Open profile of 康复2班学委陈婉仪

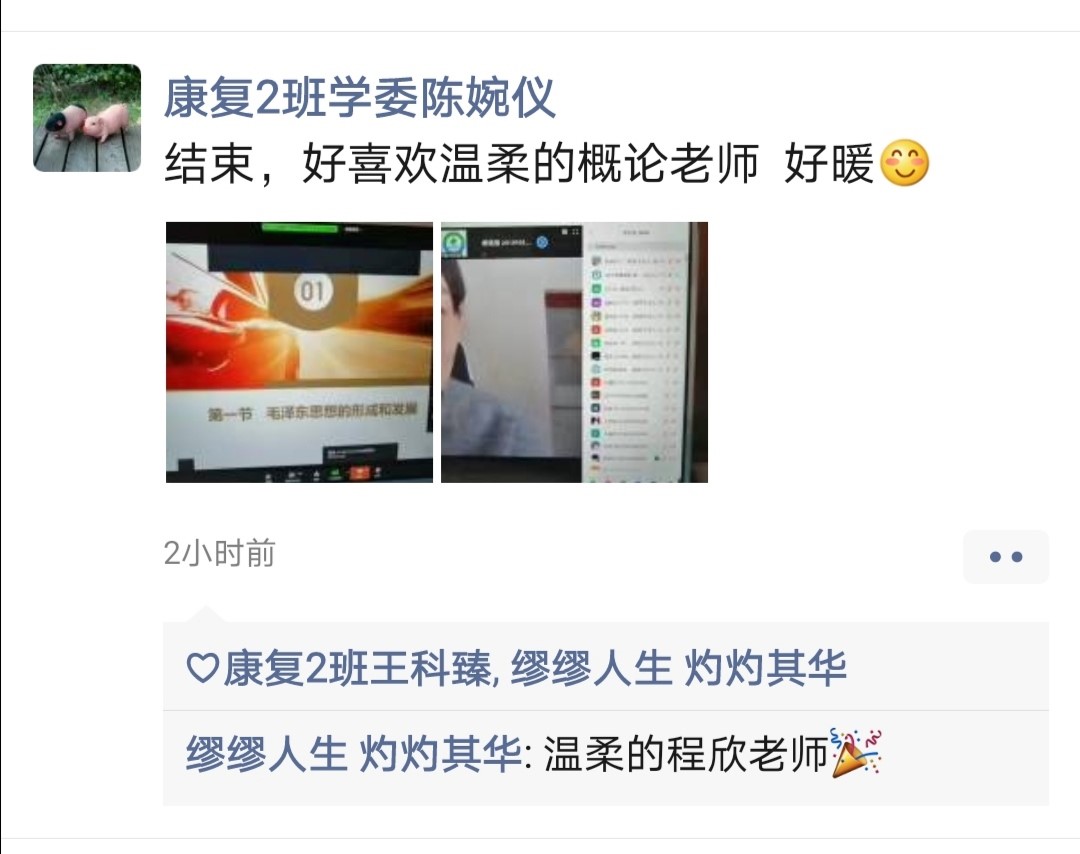(359, 97)
